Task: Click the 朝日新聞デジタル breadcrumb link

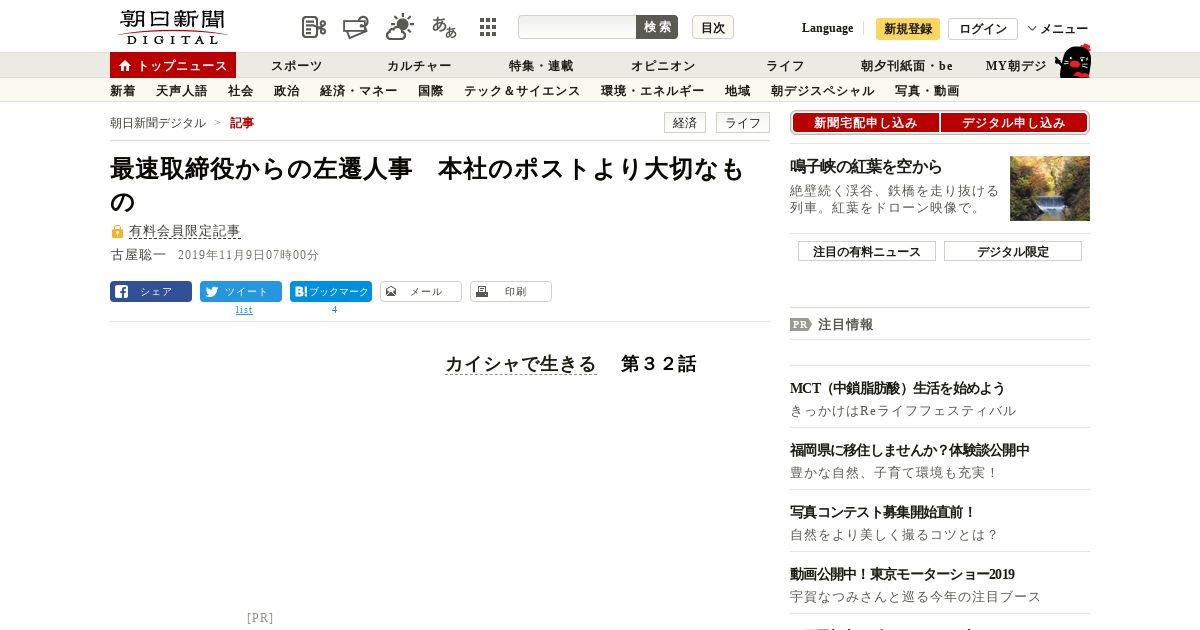Action: pos(158,123)
